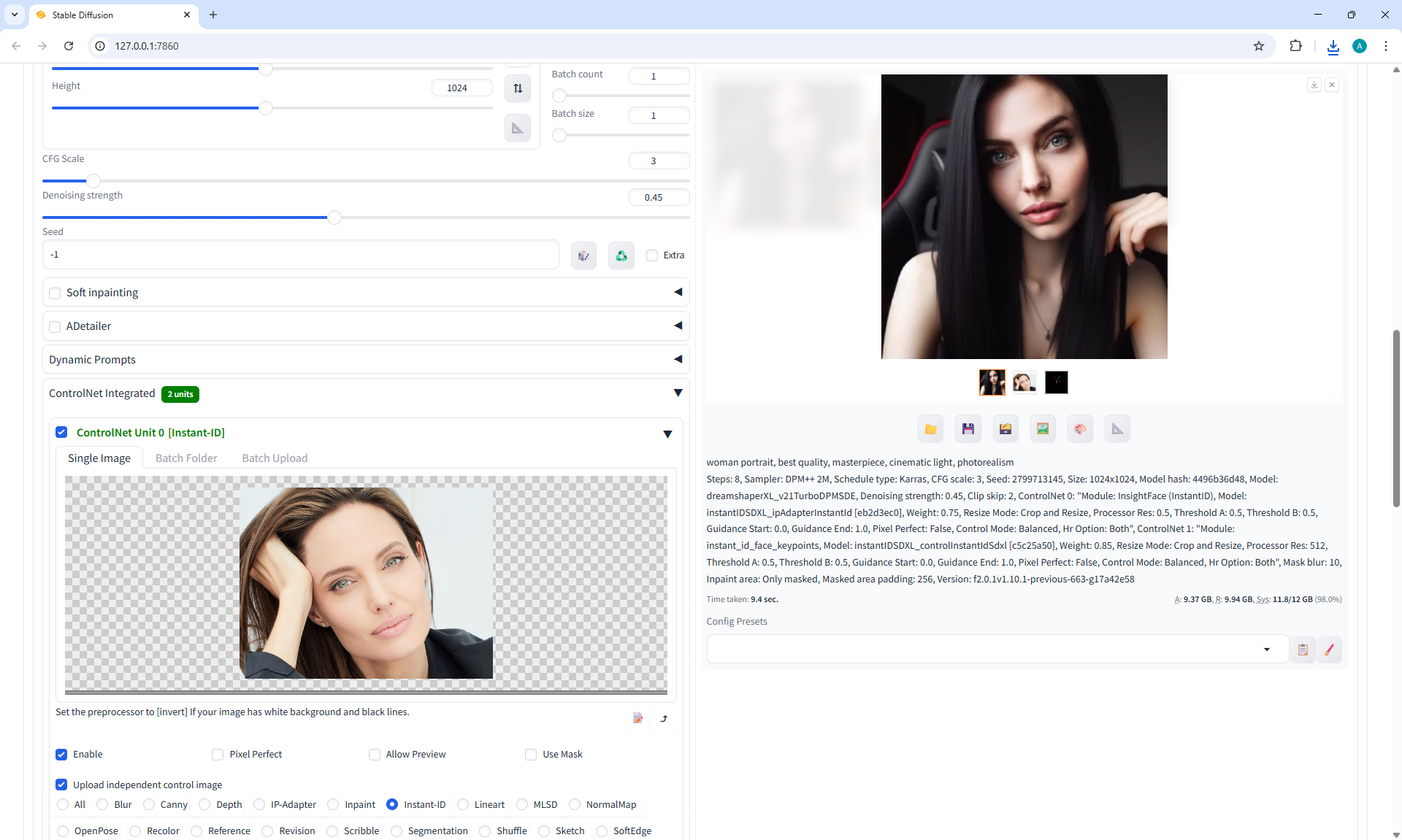Expand the Dynamic Prompts section
This screenshot has width=1402, height=840.
[x=678, y=360]
